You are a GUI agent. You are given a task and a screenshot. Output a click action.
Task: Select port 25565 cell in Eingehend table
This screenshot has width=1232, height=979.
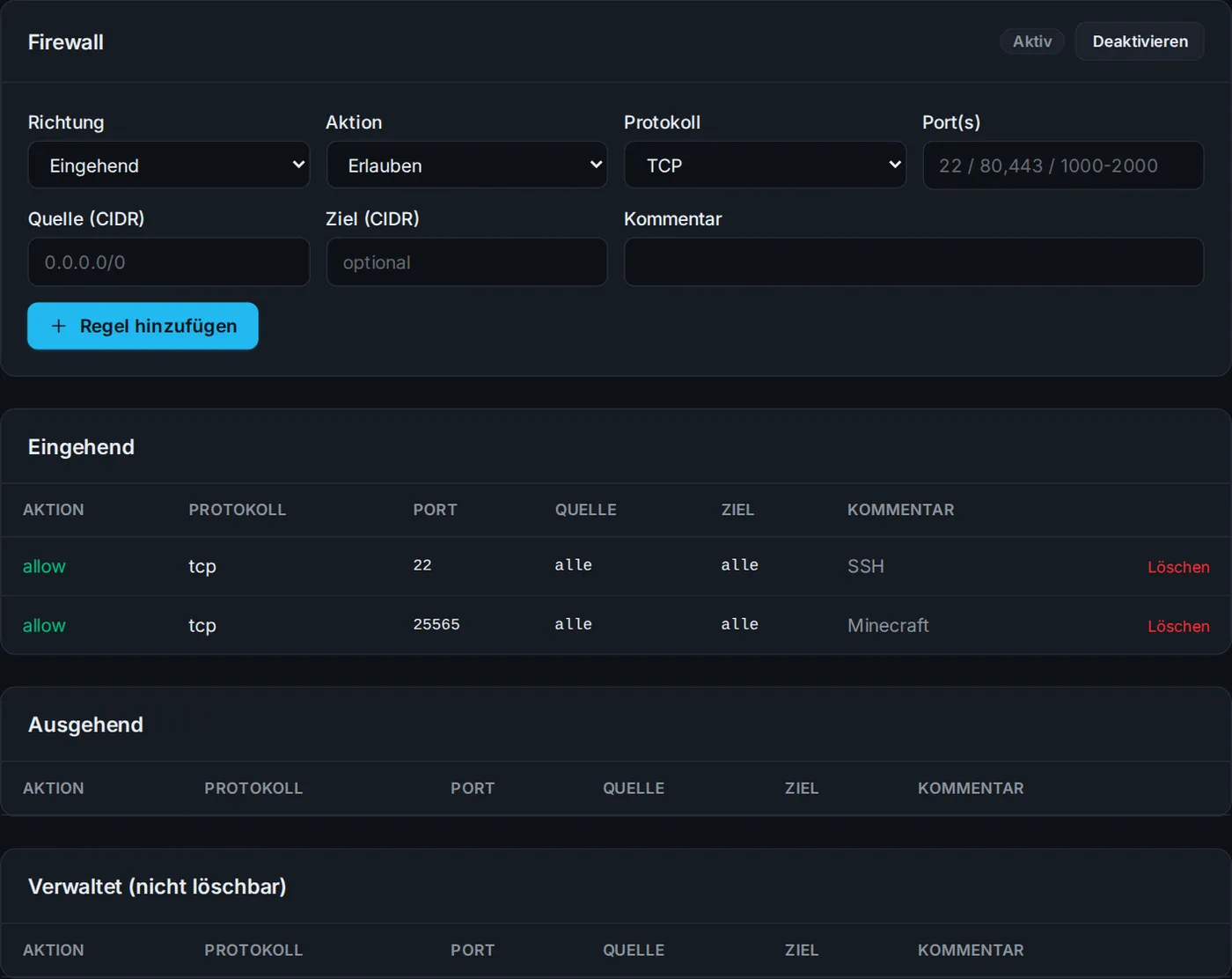[436, 624]
